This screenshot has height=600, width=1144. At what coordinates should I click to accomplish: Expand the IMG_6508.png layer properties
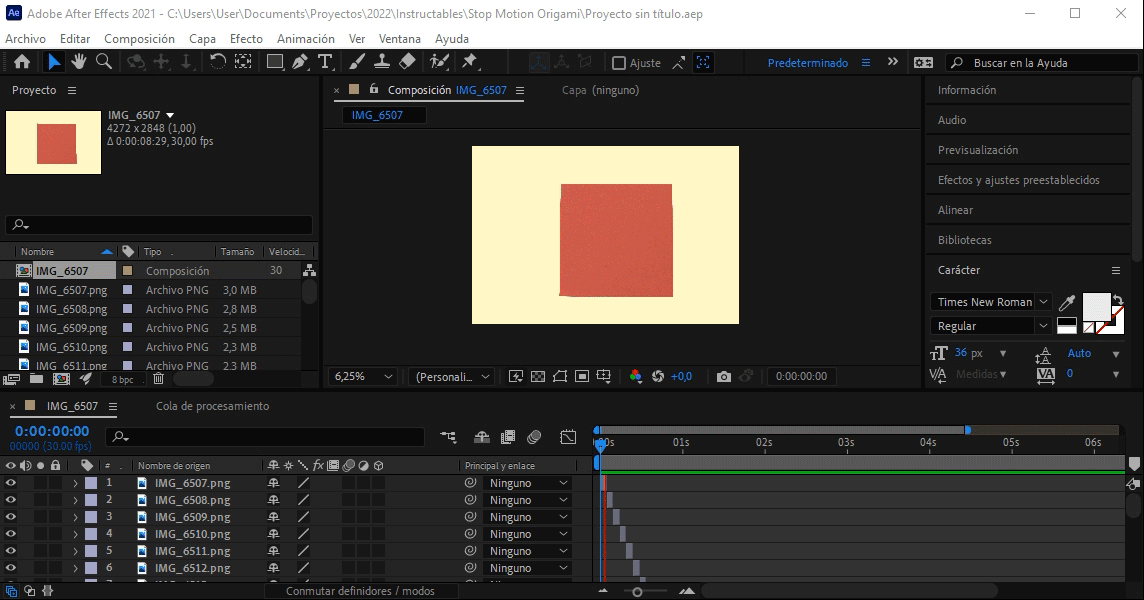pos(75,500)
